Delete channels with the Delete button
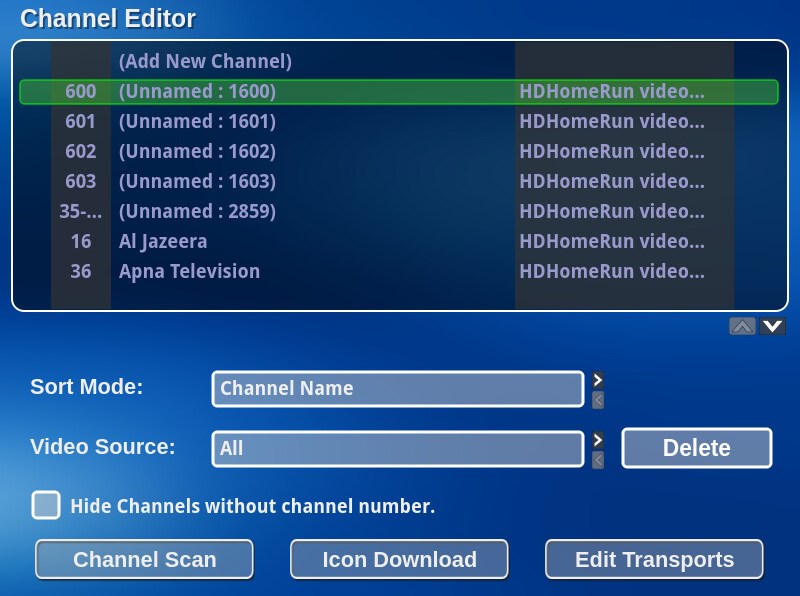The height and width of the screenshot is (596, 800). pos(697,448)
